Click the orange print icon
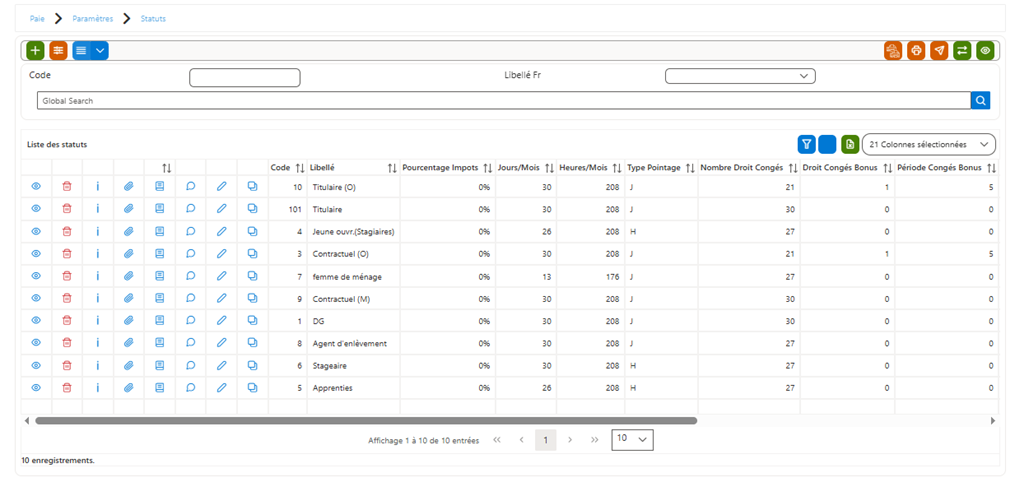The height and width of the screenshot is (482, 1015). [916, 50]
